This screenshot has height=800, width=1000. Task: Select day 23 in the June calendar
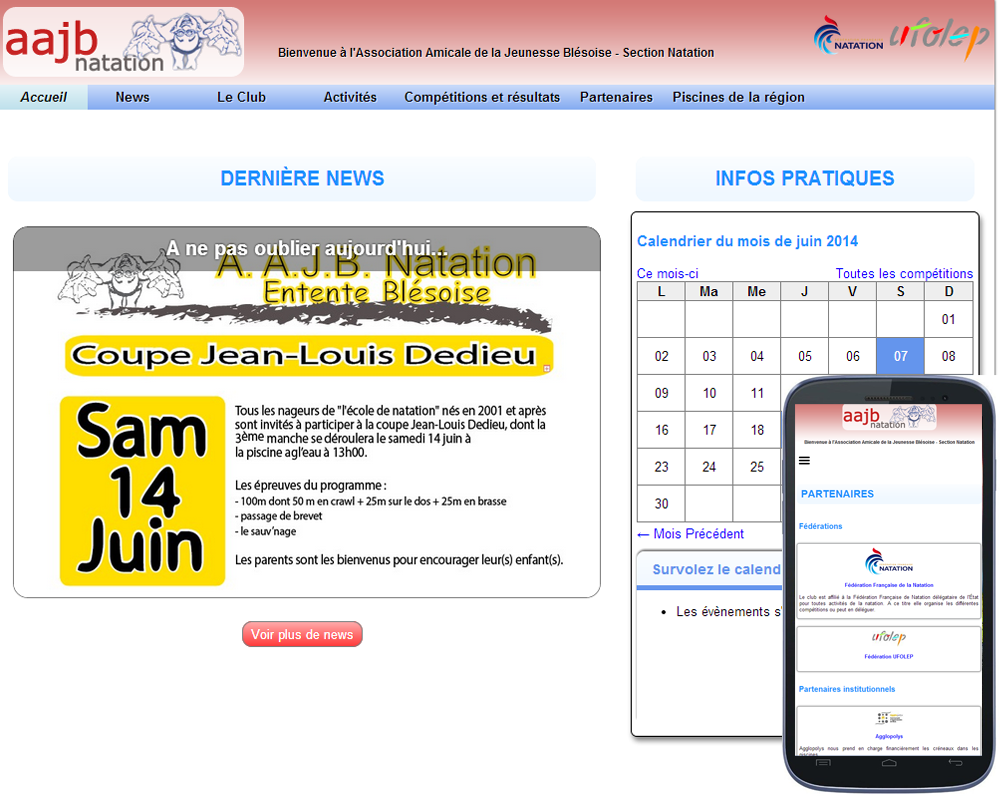point(661,467)
